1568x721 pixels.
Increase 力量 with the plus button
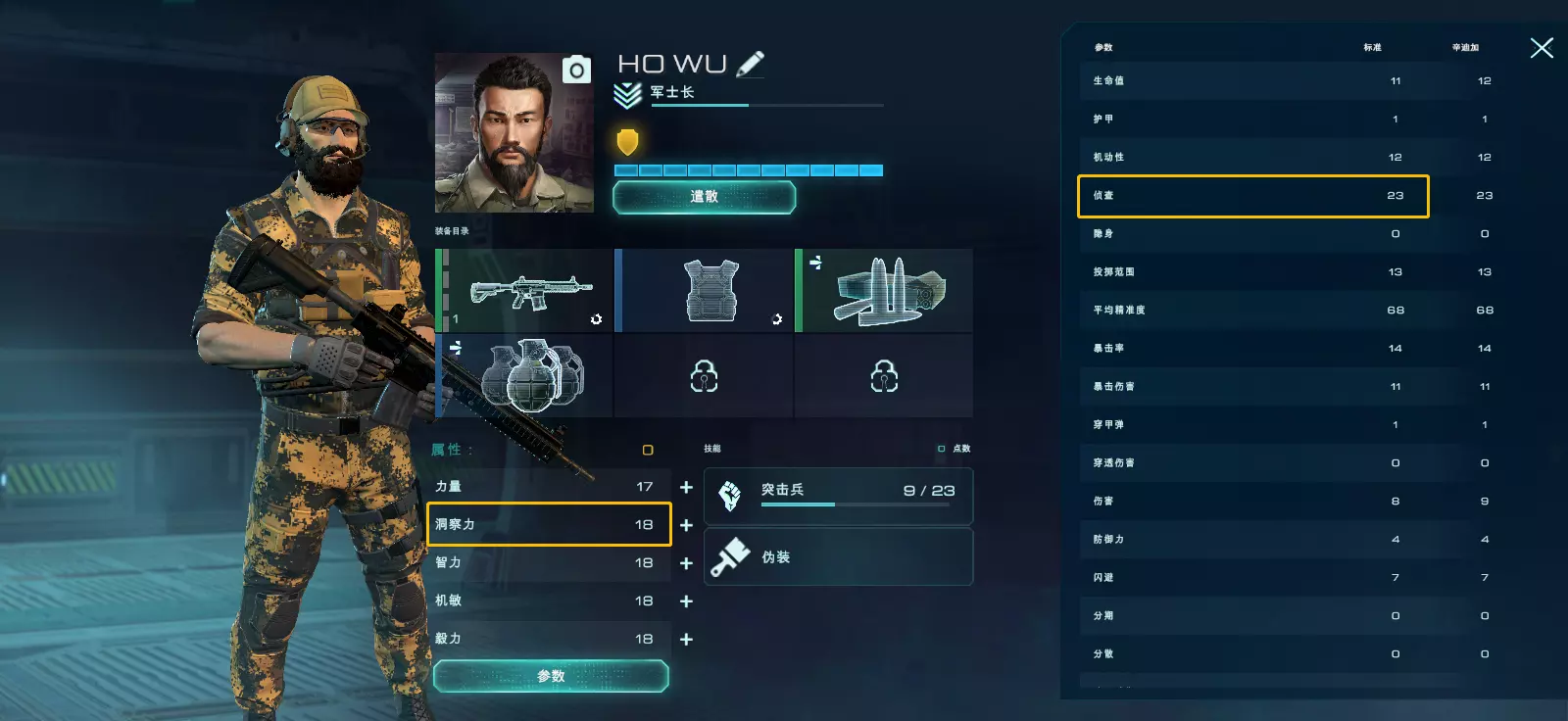pyautogui.click(x=686, y=487)
